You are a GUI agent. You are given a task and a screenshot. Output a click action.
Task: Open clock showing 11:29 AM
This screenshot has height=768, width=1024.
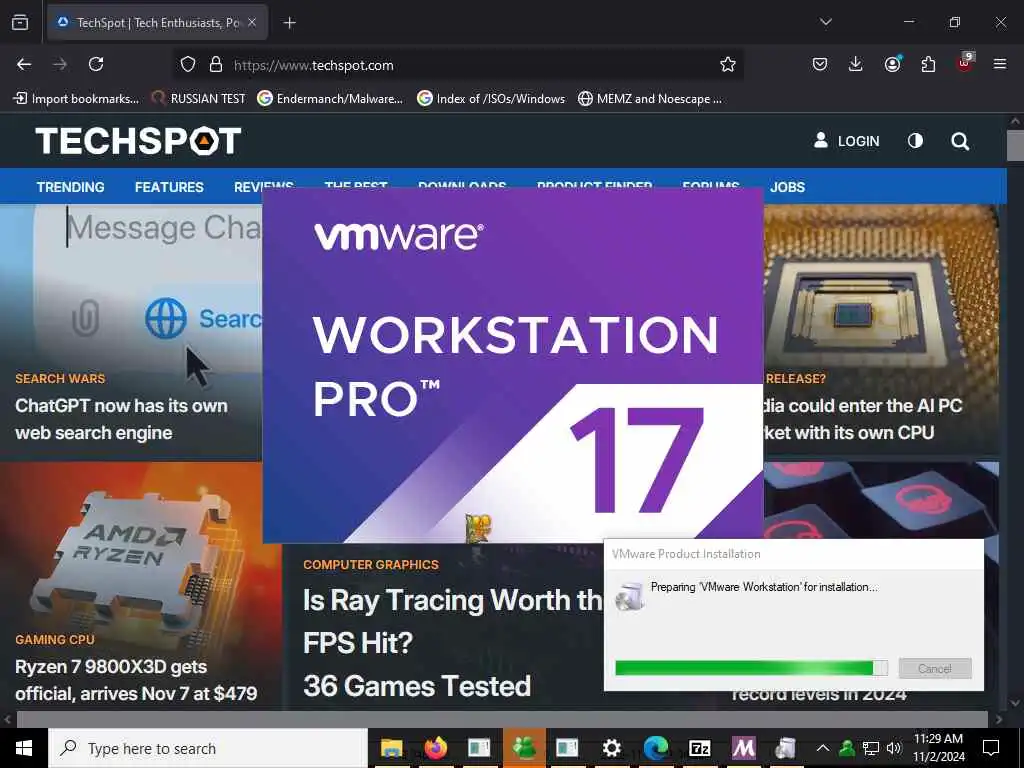pyautogui.click(x=938, y=748)
